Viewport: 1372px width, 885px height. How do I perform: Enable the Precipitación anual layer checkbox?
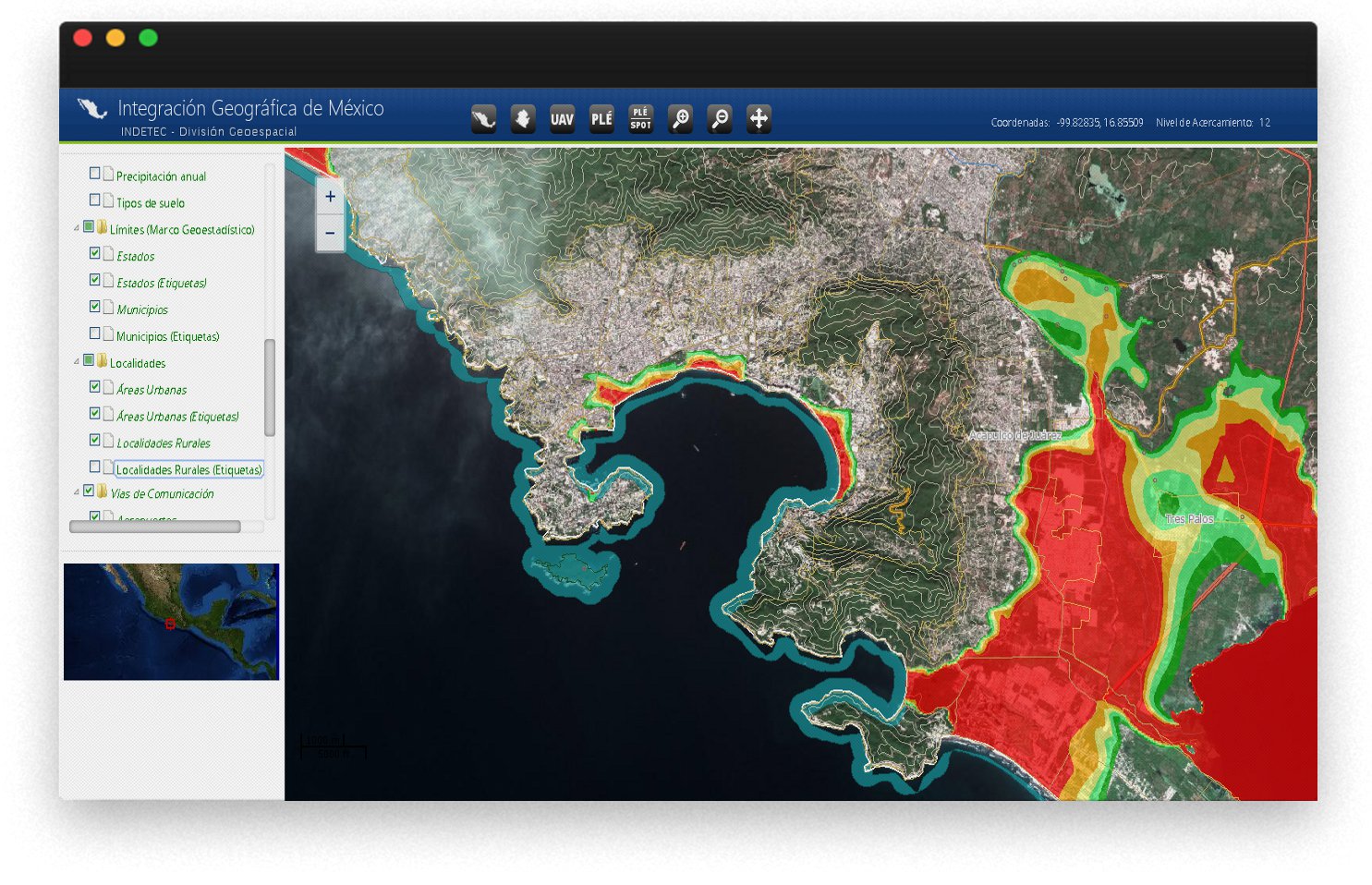coord(94,174)
